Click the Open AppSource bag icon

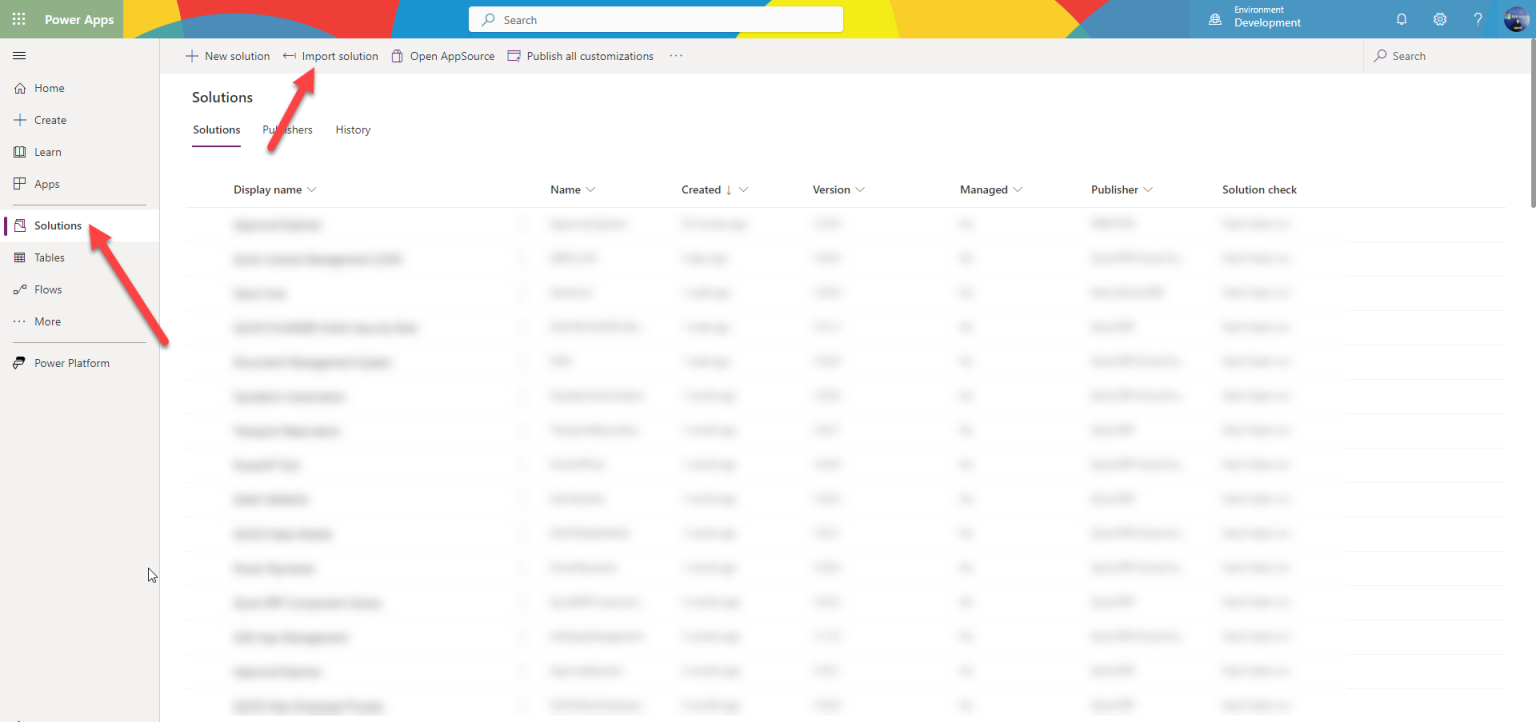397,56
